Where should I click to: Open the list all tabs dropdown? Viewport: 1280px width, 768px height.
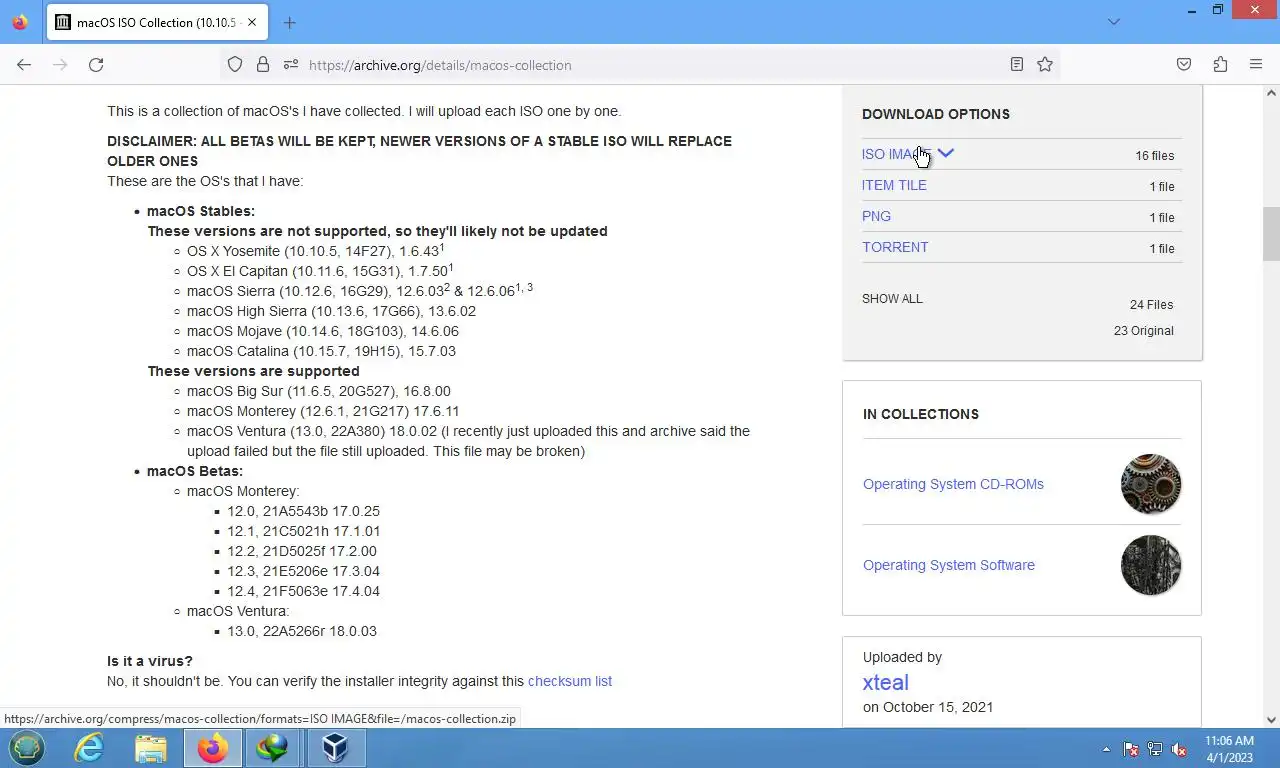pyautogui.click(x=1113, y=22)
